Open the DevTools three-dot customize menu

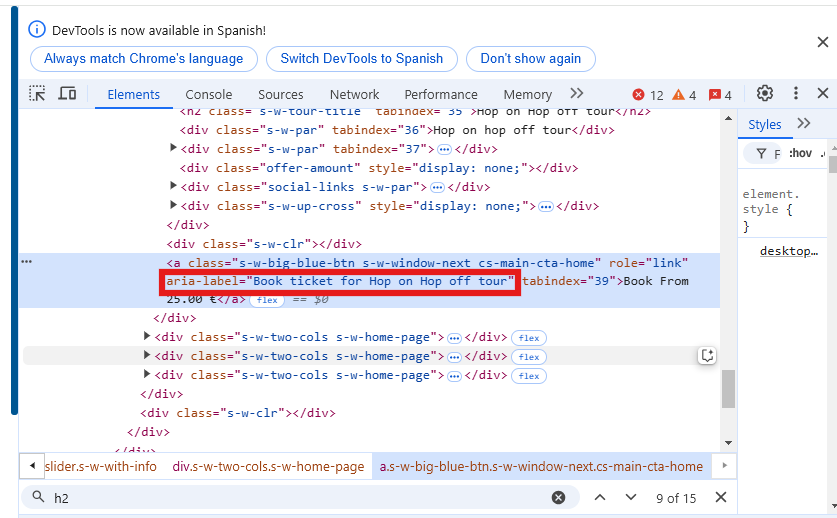(795, 93)
